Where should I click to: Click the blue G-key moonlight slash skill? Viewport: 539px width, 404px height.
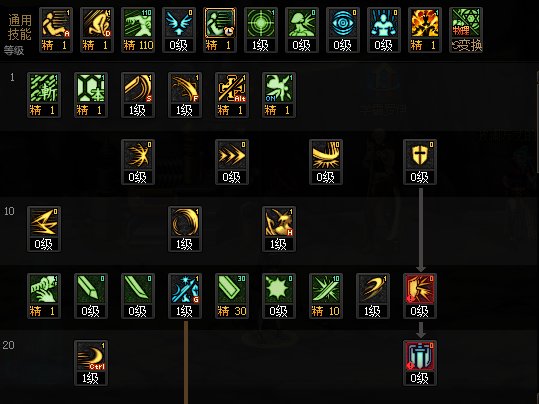coord(185,296)
